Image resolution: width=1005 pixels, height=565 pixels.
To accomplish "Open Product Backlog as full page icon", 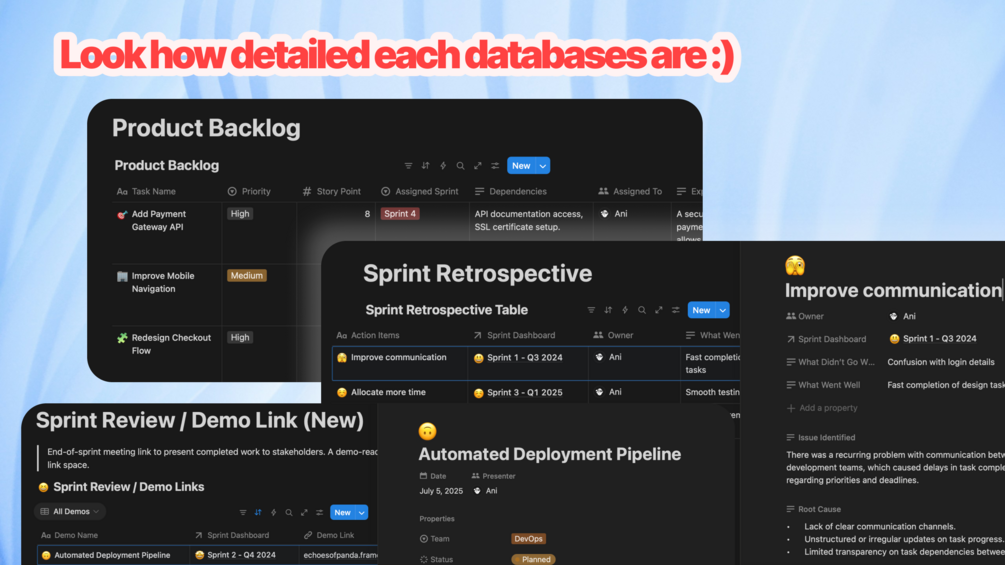I will click(478, 166).
